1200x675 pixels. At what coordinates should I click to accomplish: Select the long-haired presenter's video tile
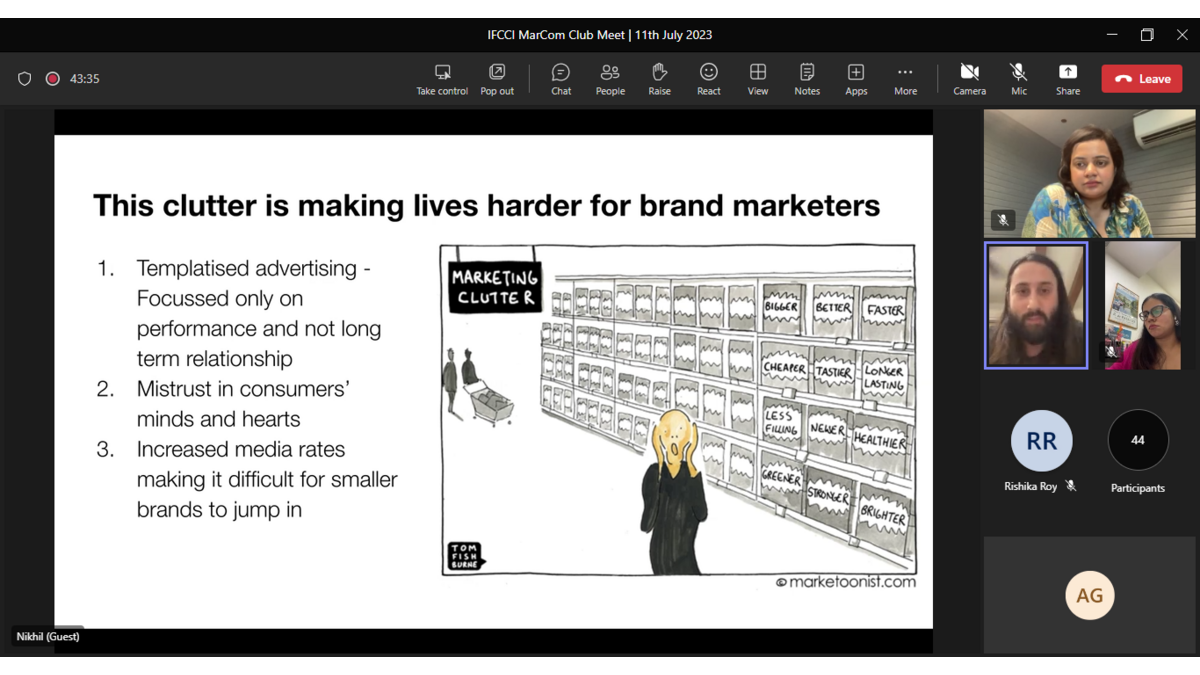pos(1036,306)
